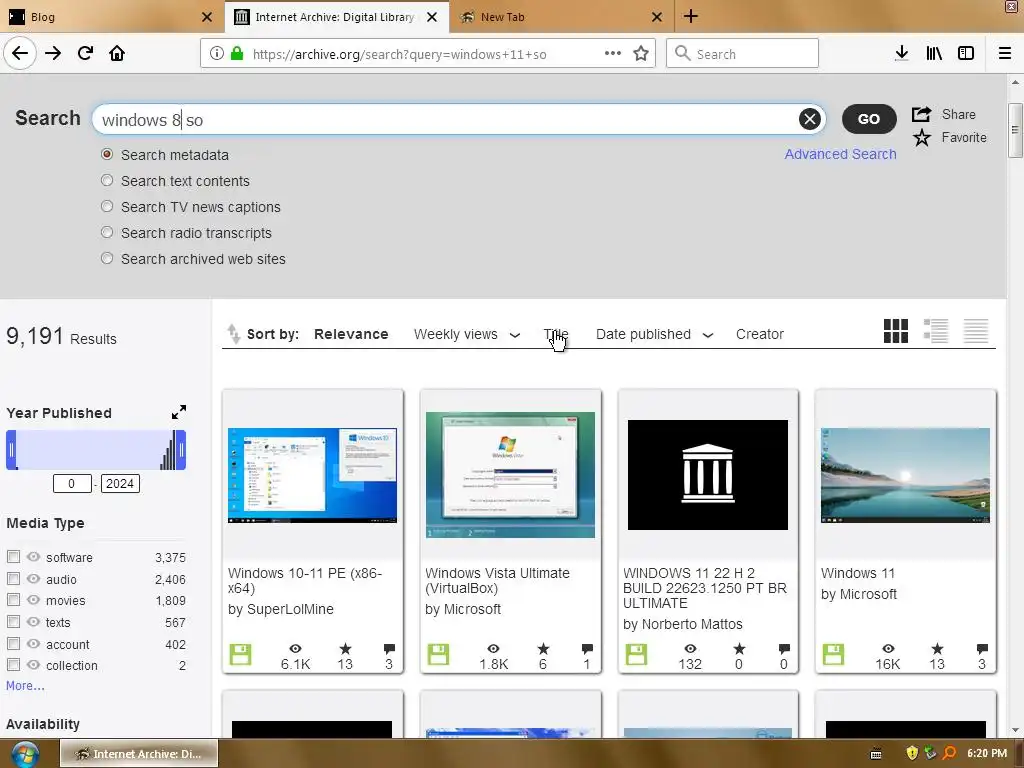Switch to the Blog tab
1024x768 pixels.
click(111, 17)
